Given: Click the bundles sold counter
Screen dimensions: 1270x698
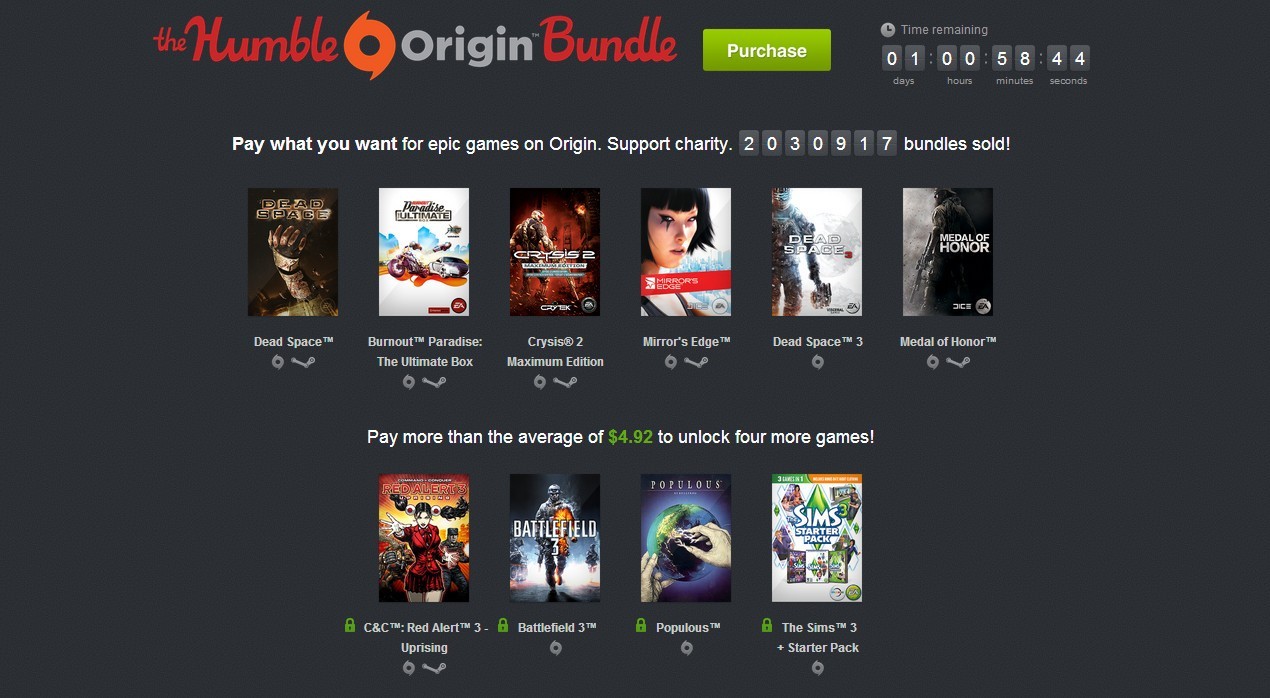Looking at the screenshot, I should [x=817, y=143].
